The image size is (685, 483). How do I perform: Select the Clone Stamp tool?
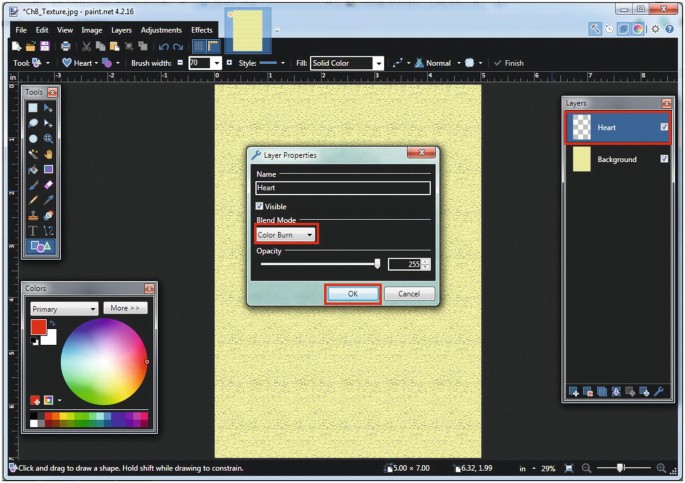33,215
